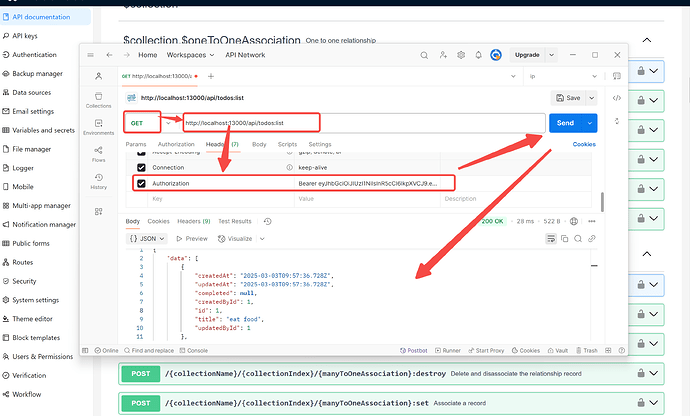Click the Upgrade button
Screen dimensions: 690x416
(x=527, y=55)
